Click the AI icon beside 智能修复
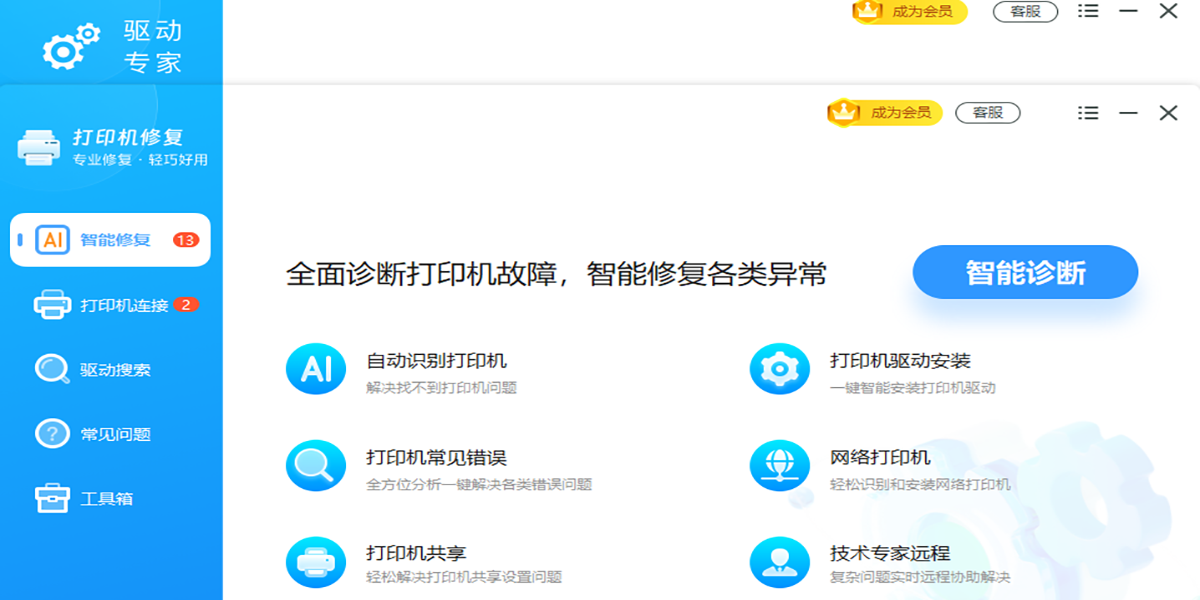The width and height of the screenshot is (1200, 600). coord(52,240)
